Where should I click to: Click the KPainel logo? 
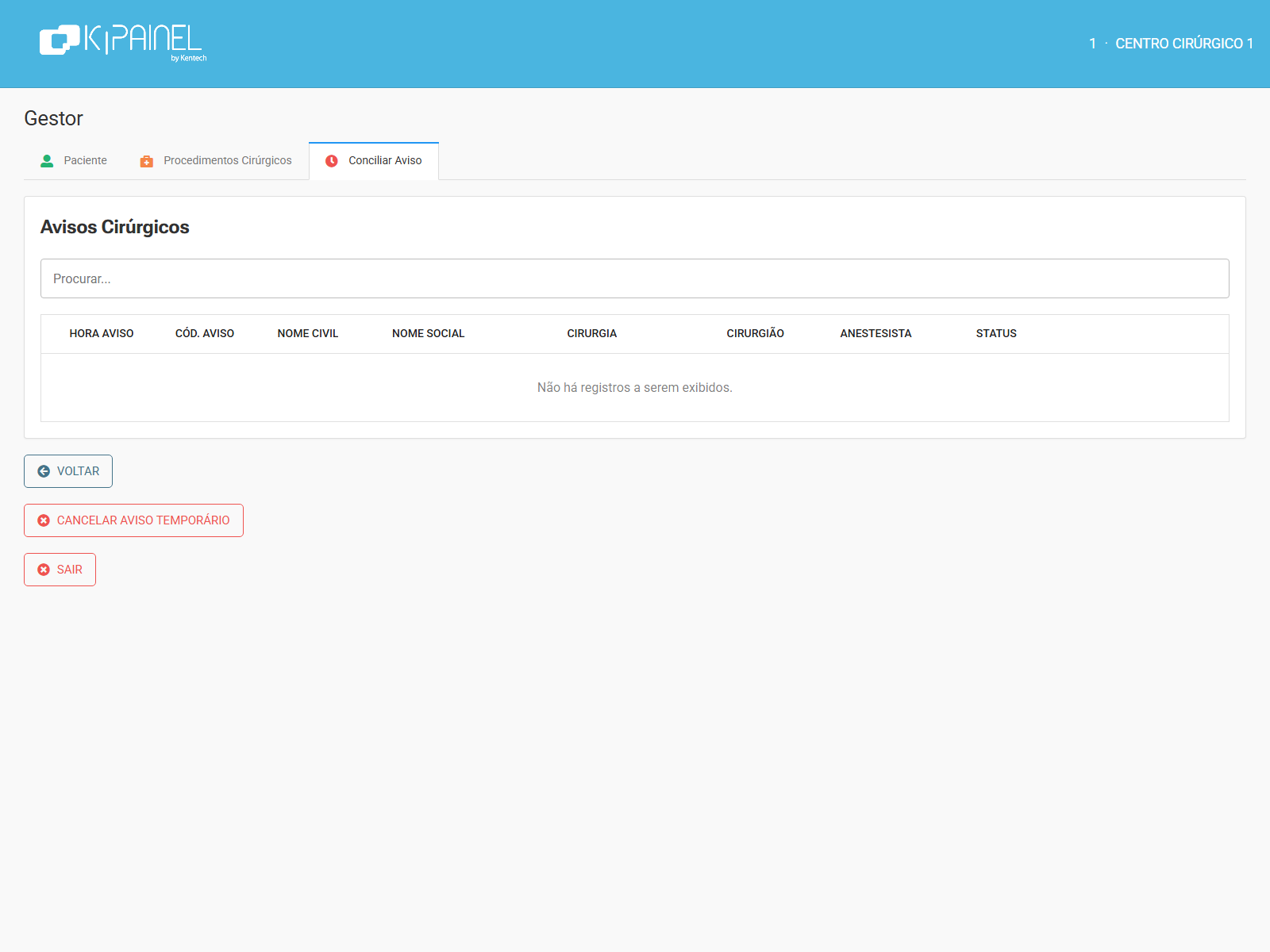[123, 43]
